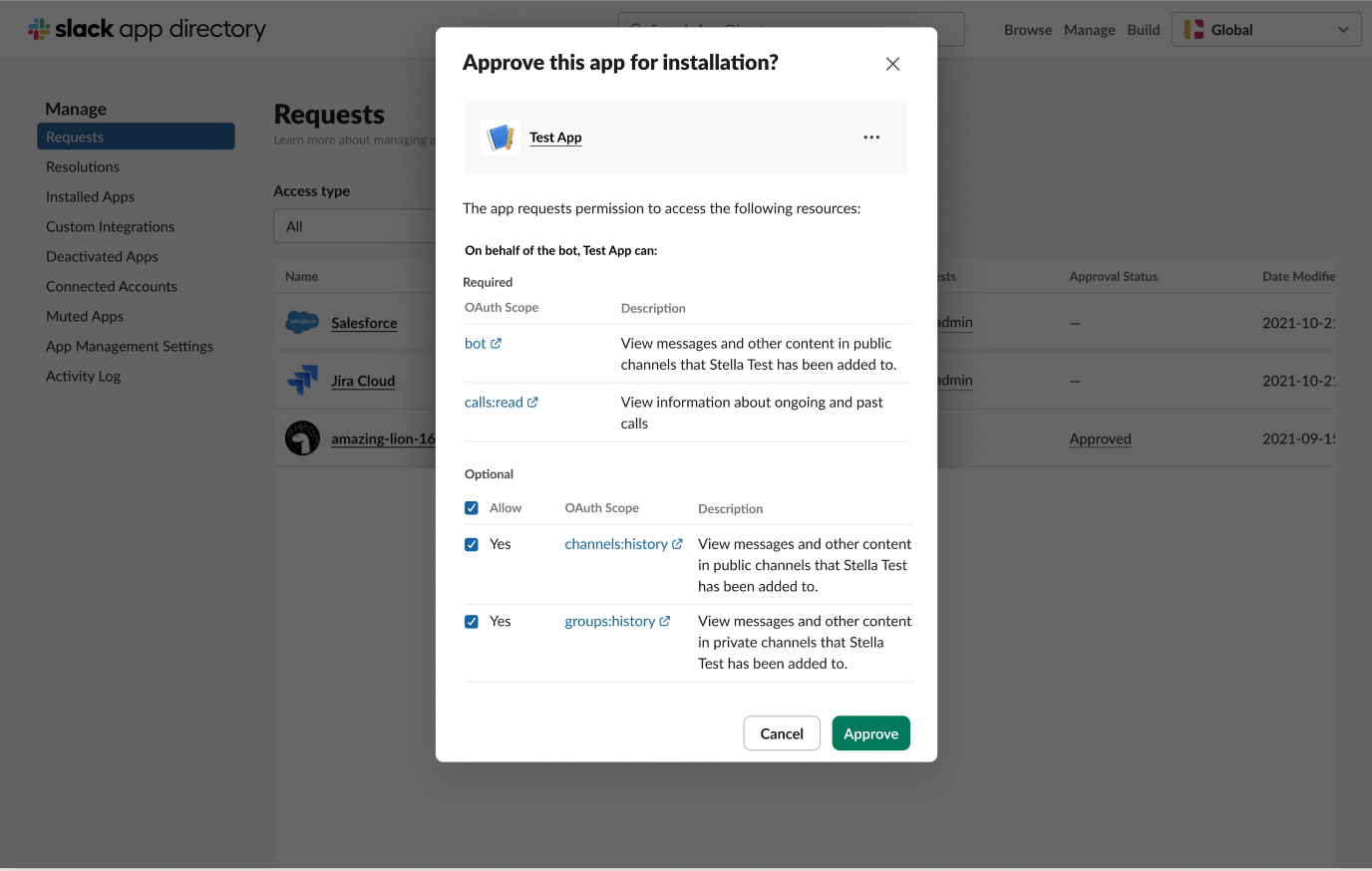This screenshot has height=871, width=1372.
Task: Open the overflow menu next to Test App
Action: (871, 137)
